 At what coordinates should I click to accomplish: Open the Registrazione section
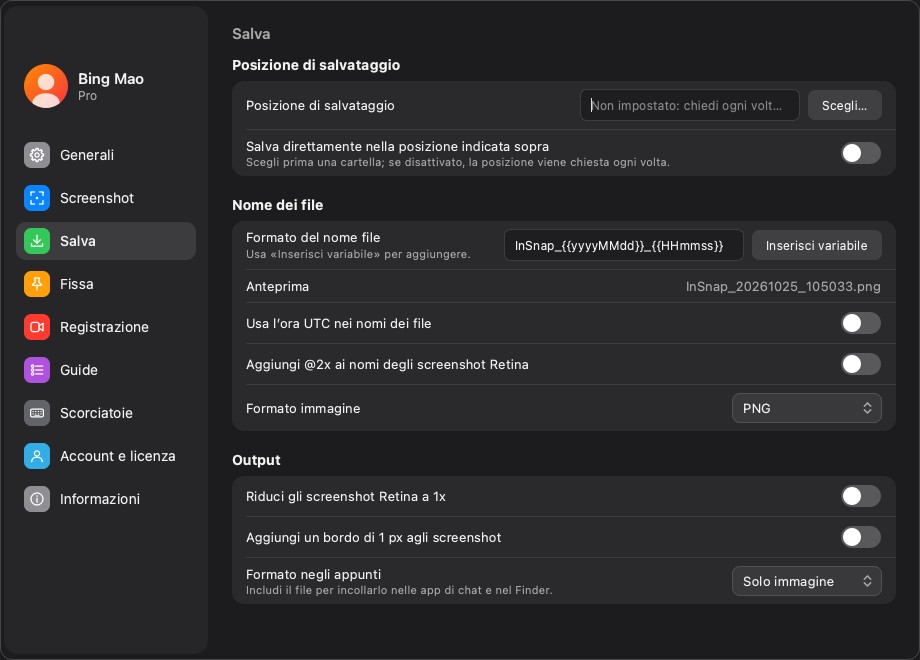click(x=106, y=327)
